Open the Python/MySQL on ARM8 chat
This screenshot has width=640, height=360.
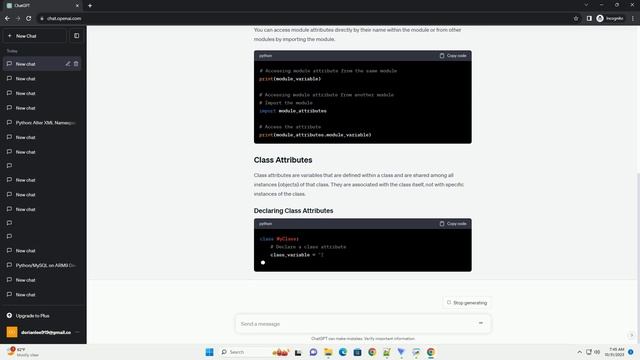(x=43, y=265)
